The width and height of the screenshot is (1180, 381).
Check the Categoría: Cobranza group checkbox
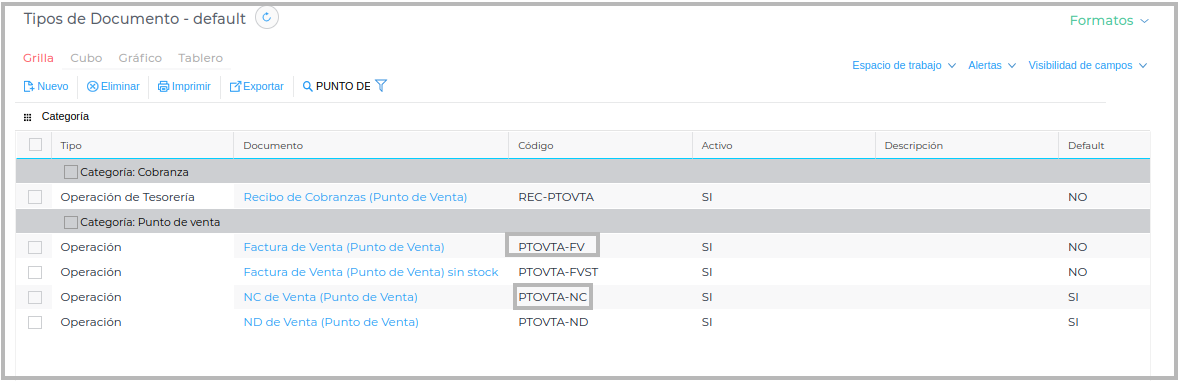coord(71,172)
